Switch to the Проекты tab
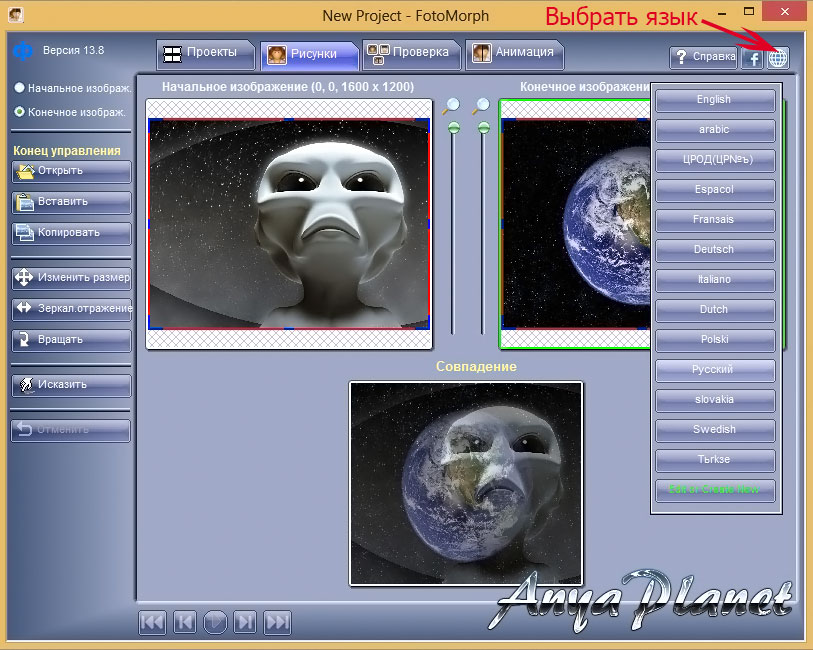The height and width of the screenshot is (650, 813). [201, 52]
